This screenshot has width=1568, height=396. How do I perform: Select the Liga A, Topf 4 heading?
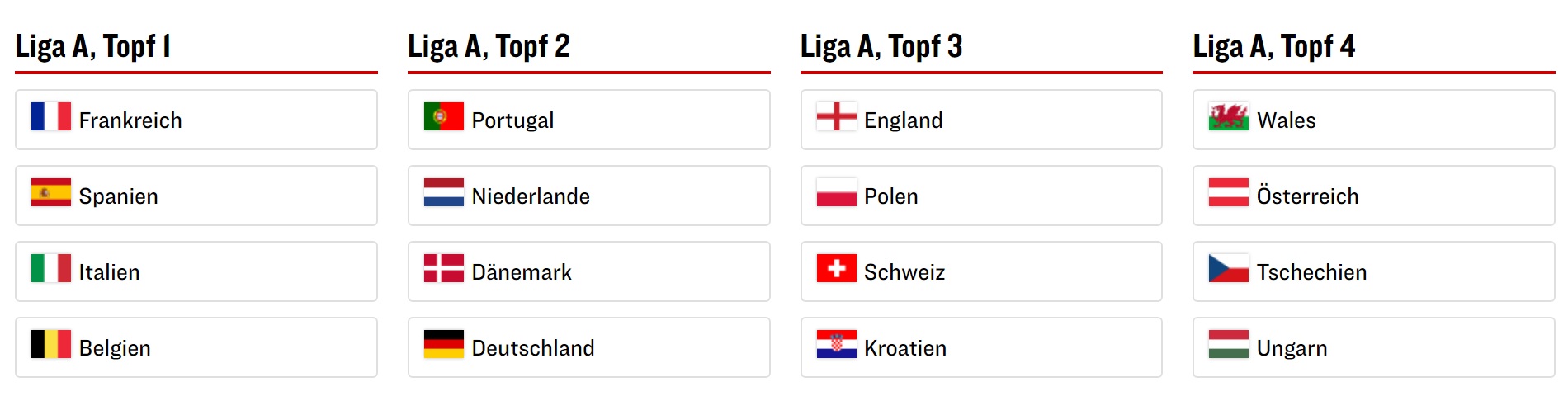(1273, 46)
